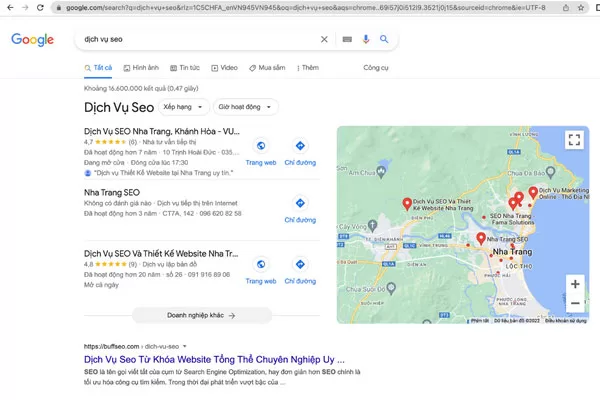600x400 pixels.
Task: Expand the map to fullscreen
Action: [x=574, y=140]
